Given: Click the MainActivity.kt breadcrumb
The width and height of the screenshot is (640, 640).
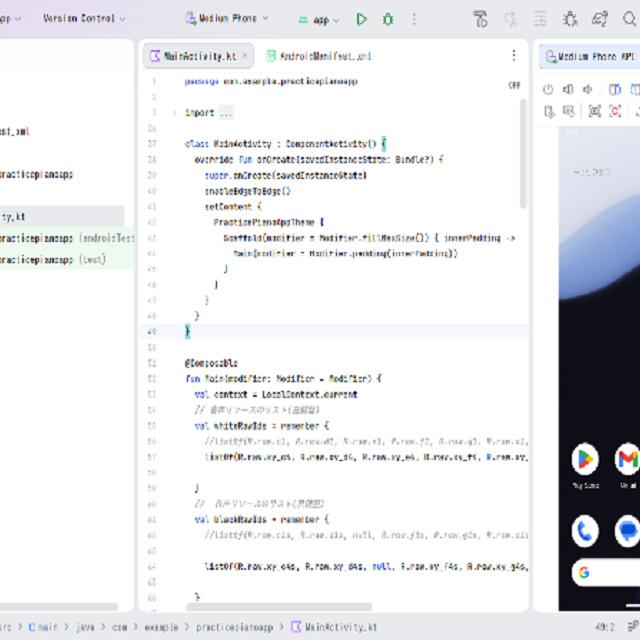Looking at the screenshot, I should click(334, 627).
